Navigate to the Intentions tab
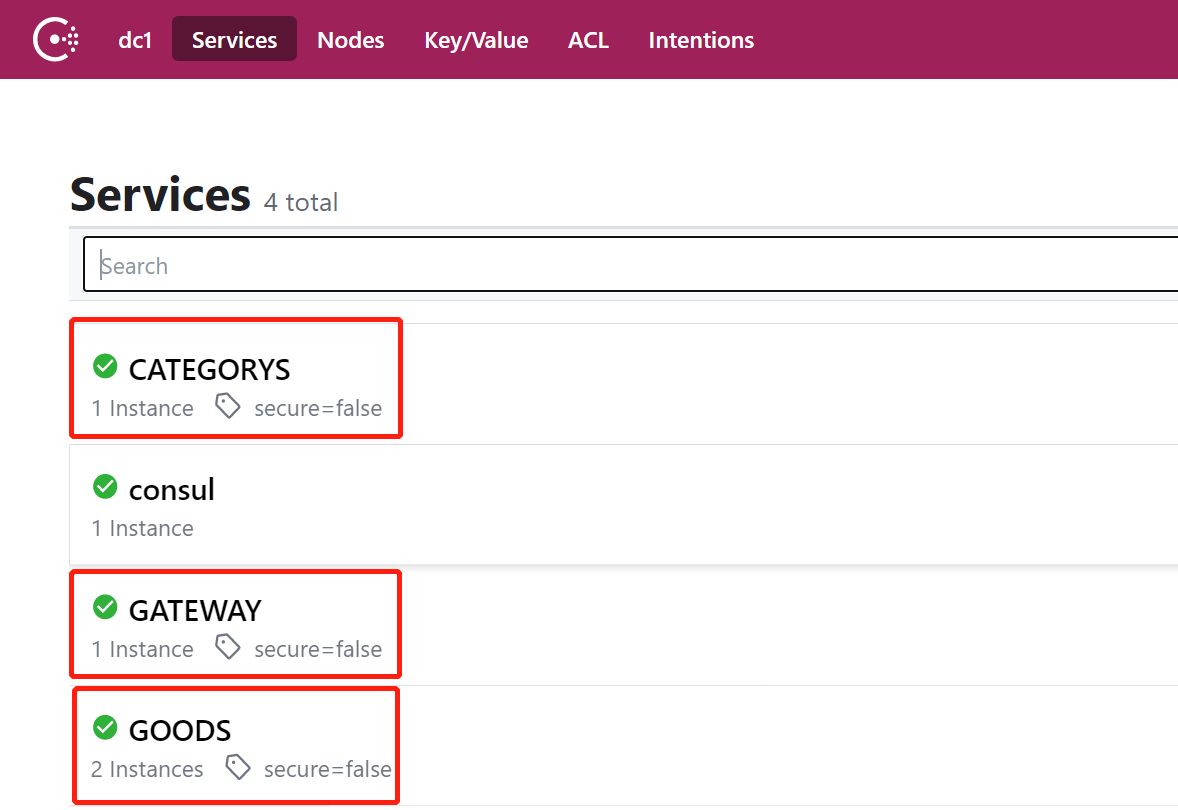This screenshot has width=1178, height=810. (x=701, y=40)
